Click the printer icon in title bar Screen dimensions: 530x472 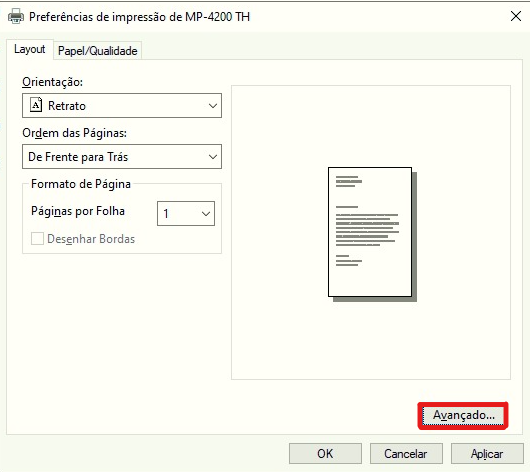pos(16,16)
